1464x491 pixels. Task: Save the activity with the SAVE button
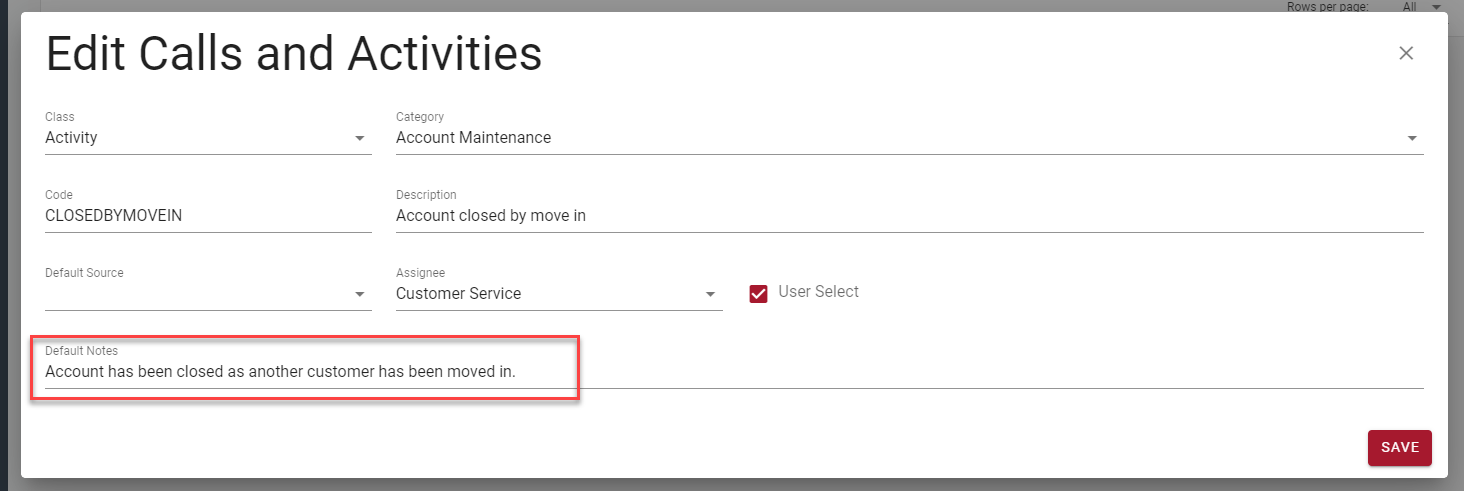pos(1399,447)
